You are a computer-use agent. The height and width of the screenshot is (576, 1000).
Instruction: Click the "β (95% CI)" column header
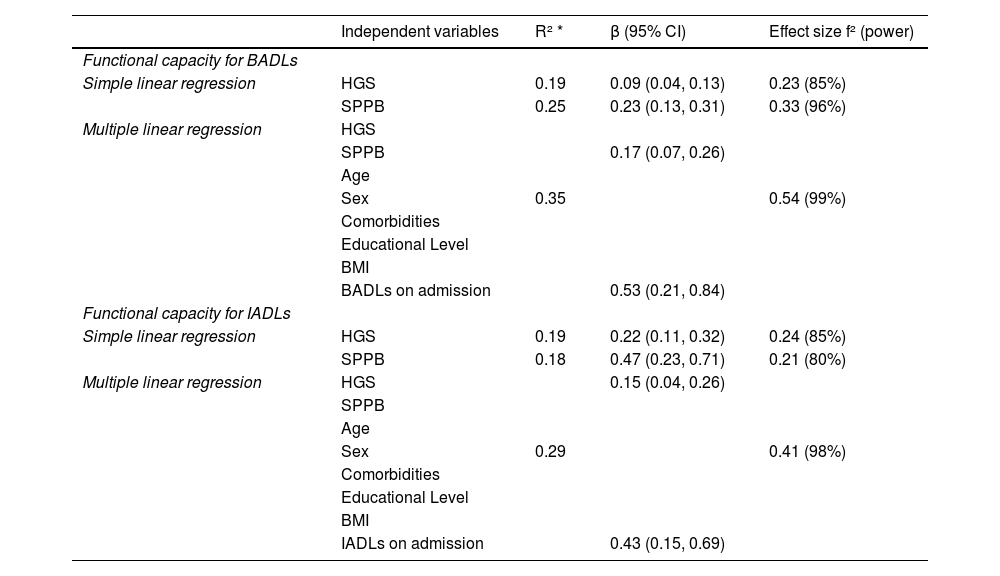tap(647, 32)
